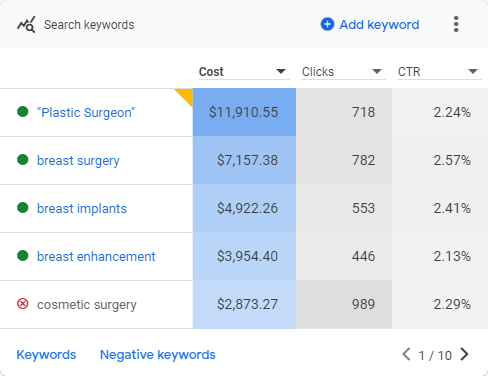488x376 pixels.
Task: Toggle green status dot for breast enhancement
Action: pyautogui.click(x=23, y=256)
